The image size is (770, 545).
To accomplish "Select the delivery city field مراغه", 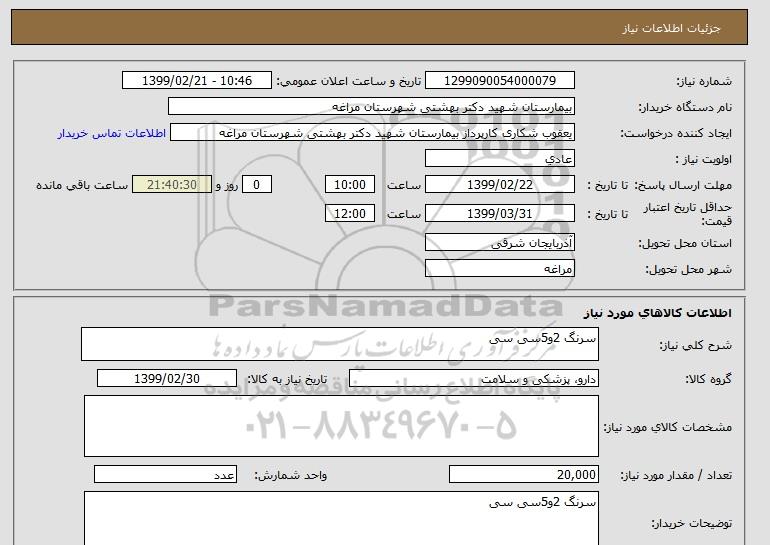I will point(499,269).
